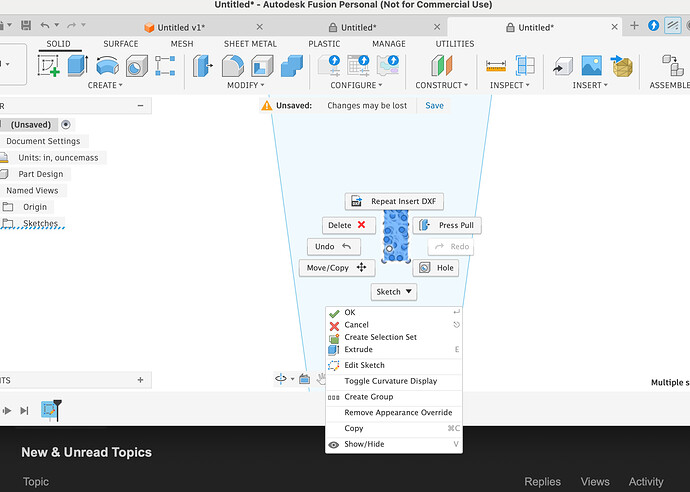Image resolution: width=690 pixels, height=492 pixels.
Task: Open the INSERT dropdown menu
Action: 590,85
